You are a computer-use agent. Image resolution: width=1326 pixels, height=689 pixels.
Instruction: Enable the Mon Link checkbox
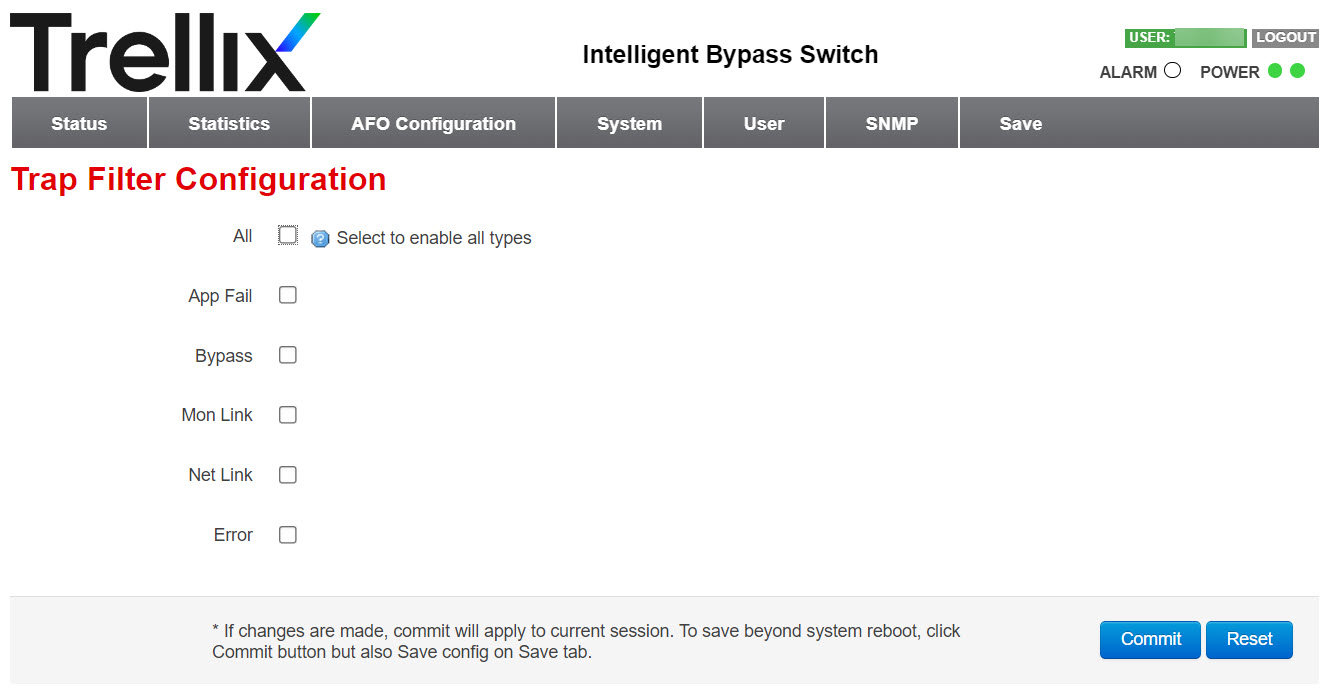(288, 415)
